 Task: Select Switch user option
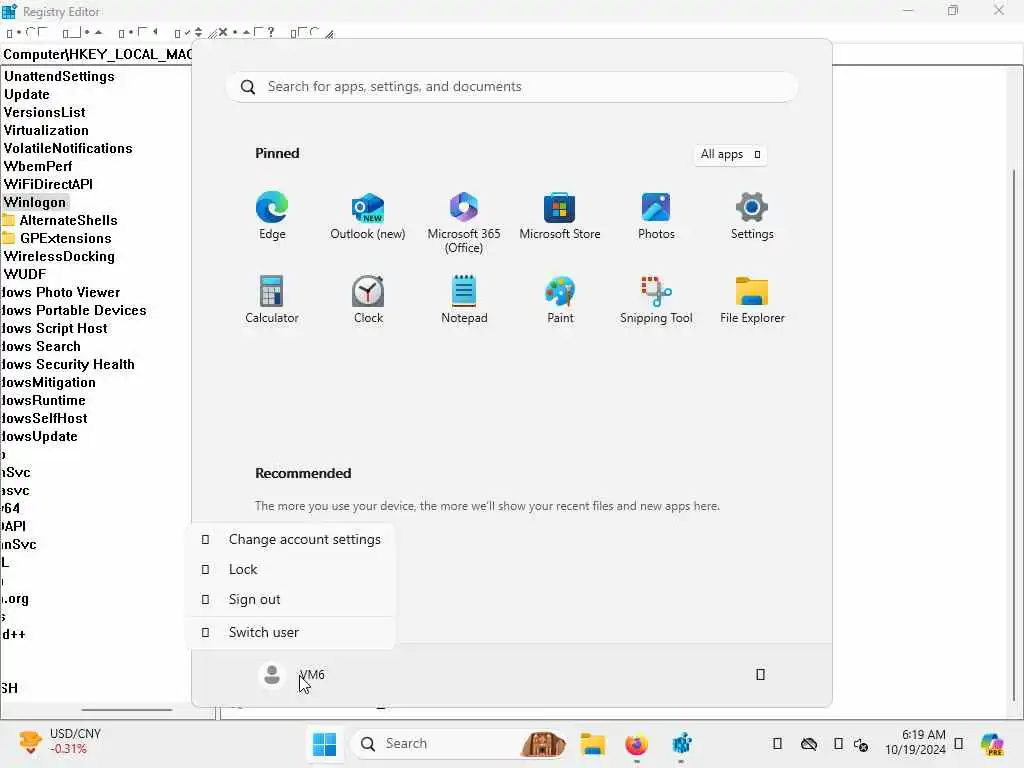tap(291, 632)
